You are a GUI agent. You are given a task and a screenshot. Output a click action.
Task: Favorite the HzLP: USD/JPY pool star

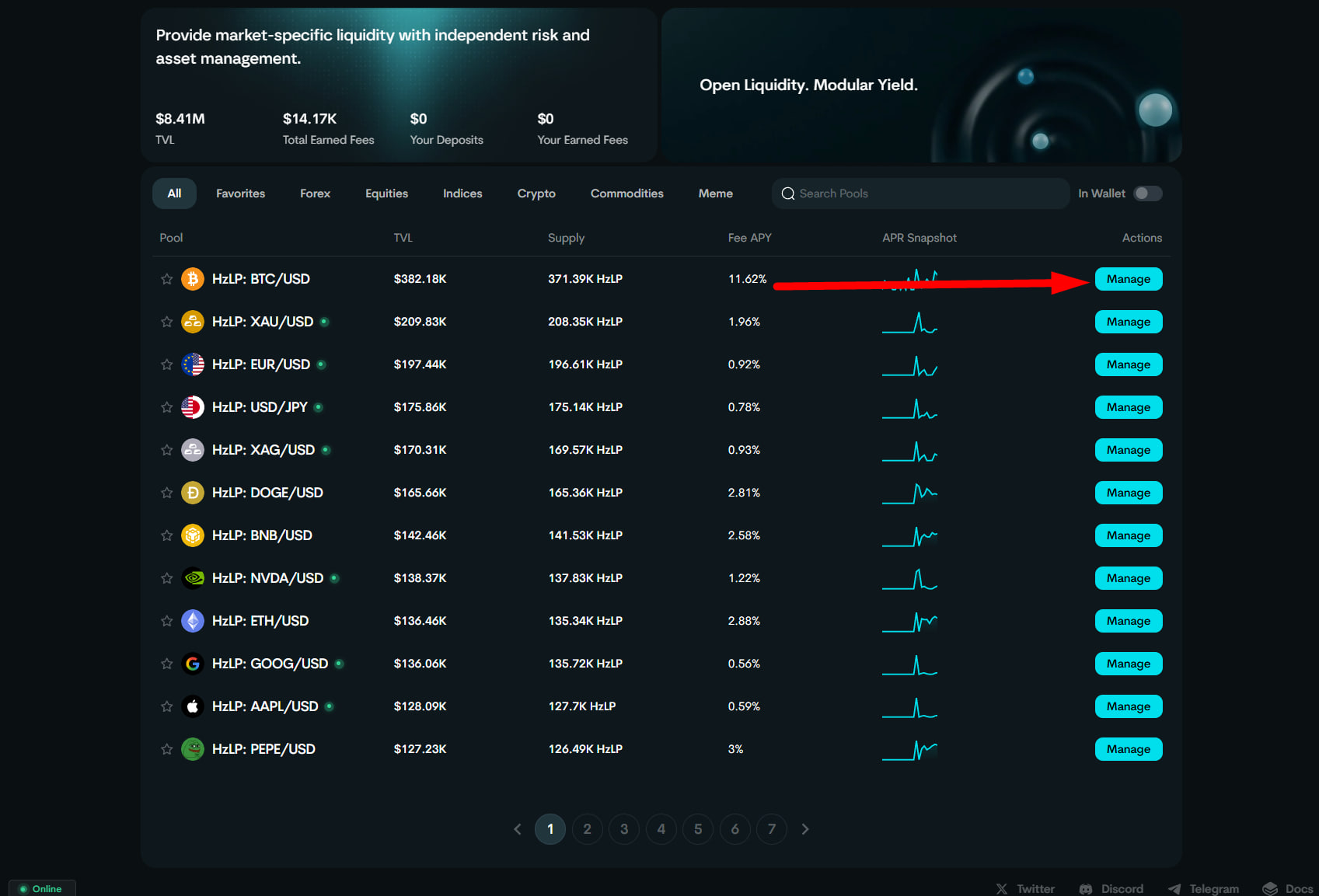[x=166, y=407]
